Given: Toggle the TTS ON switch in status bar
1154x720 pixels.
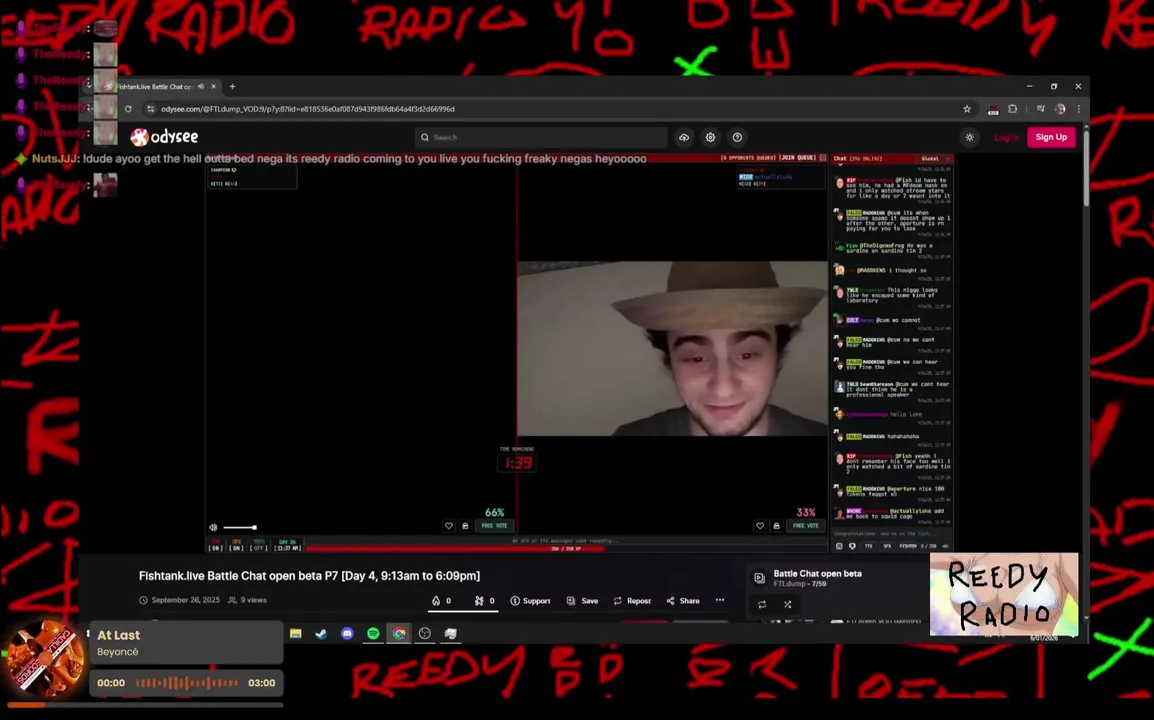Looking at the screenshot, I should click(216, 545).
